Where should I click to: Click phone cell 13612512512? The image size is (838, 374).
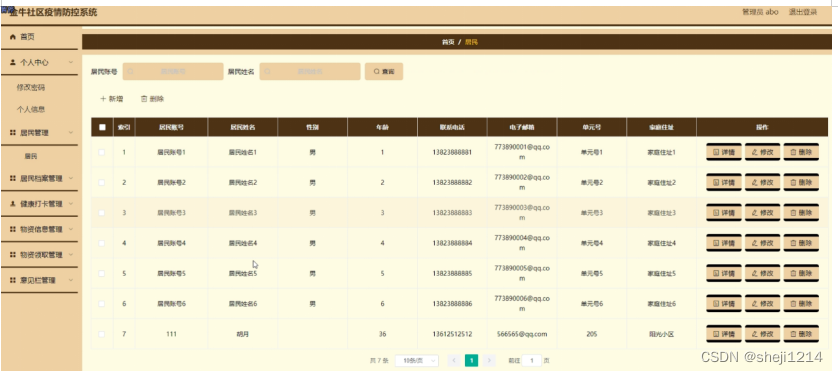click(x=452, y=334)
